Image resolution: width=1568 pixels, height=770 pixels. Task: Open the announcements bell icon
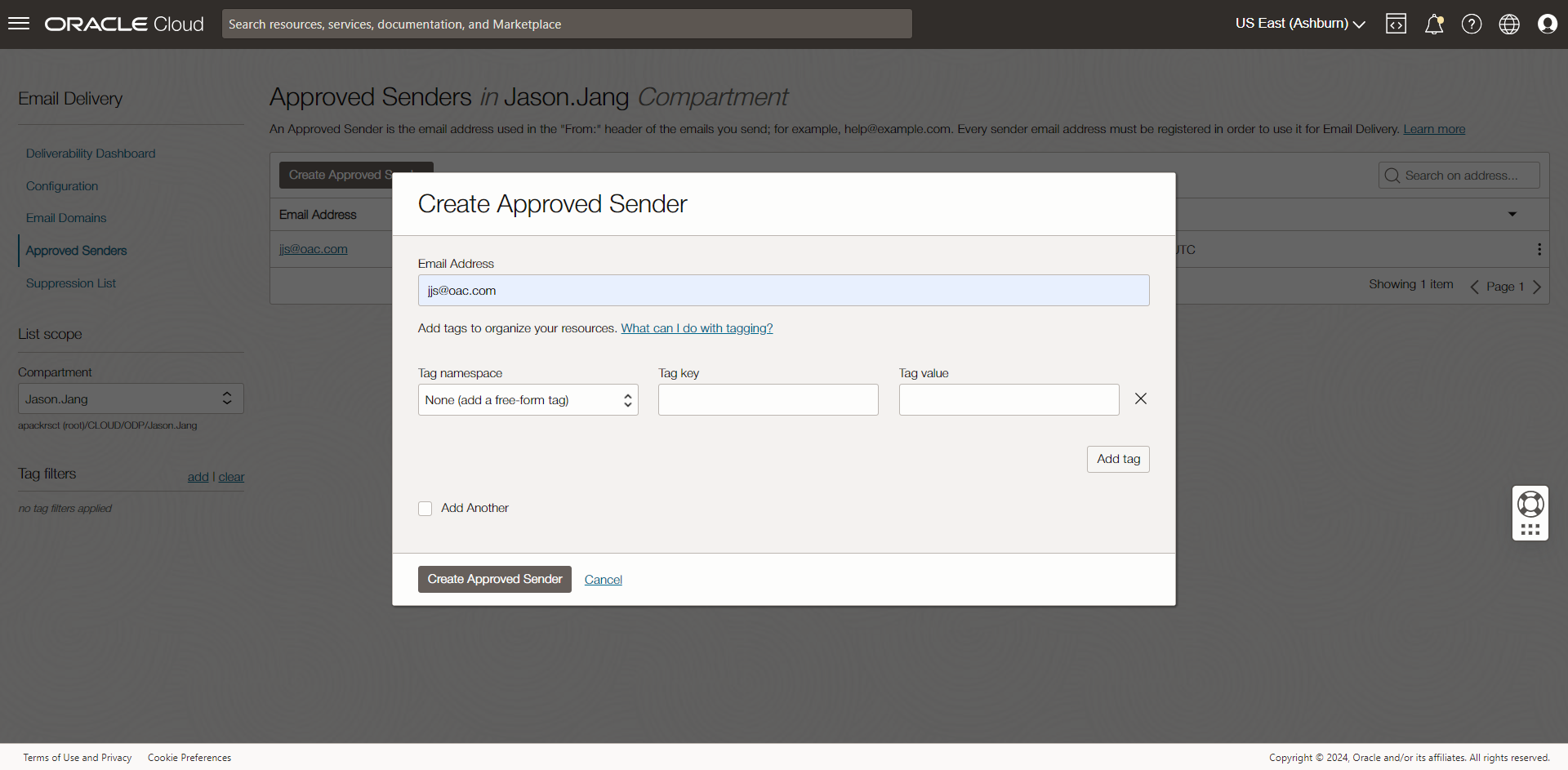pyautogui.click(x=1434, y=24)
